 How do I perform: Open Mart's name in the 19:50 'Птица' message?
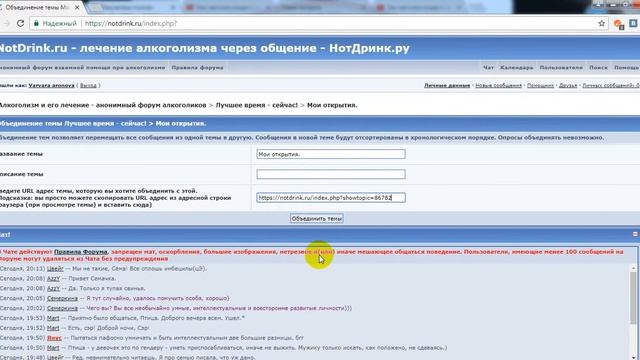53,348
